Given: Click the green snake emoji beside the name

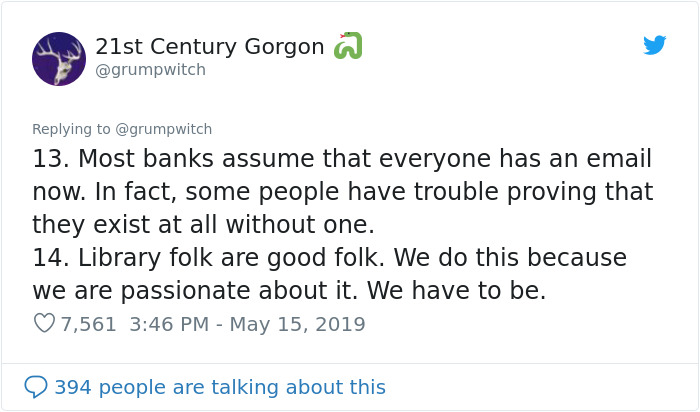Looking at the screenshot, I should tap(348, 46).
